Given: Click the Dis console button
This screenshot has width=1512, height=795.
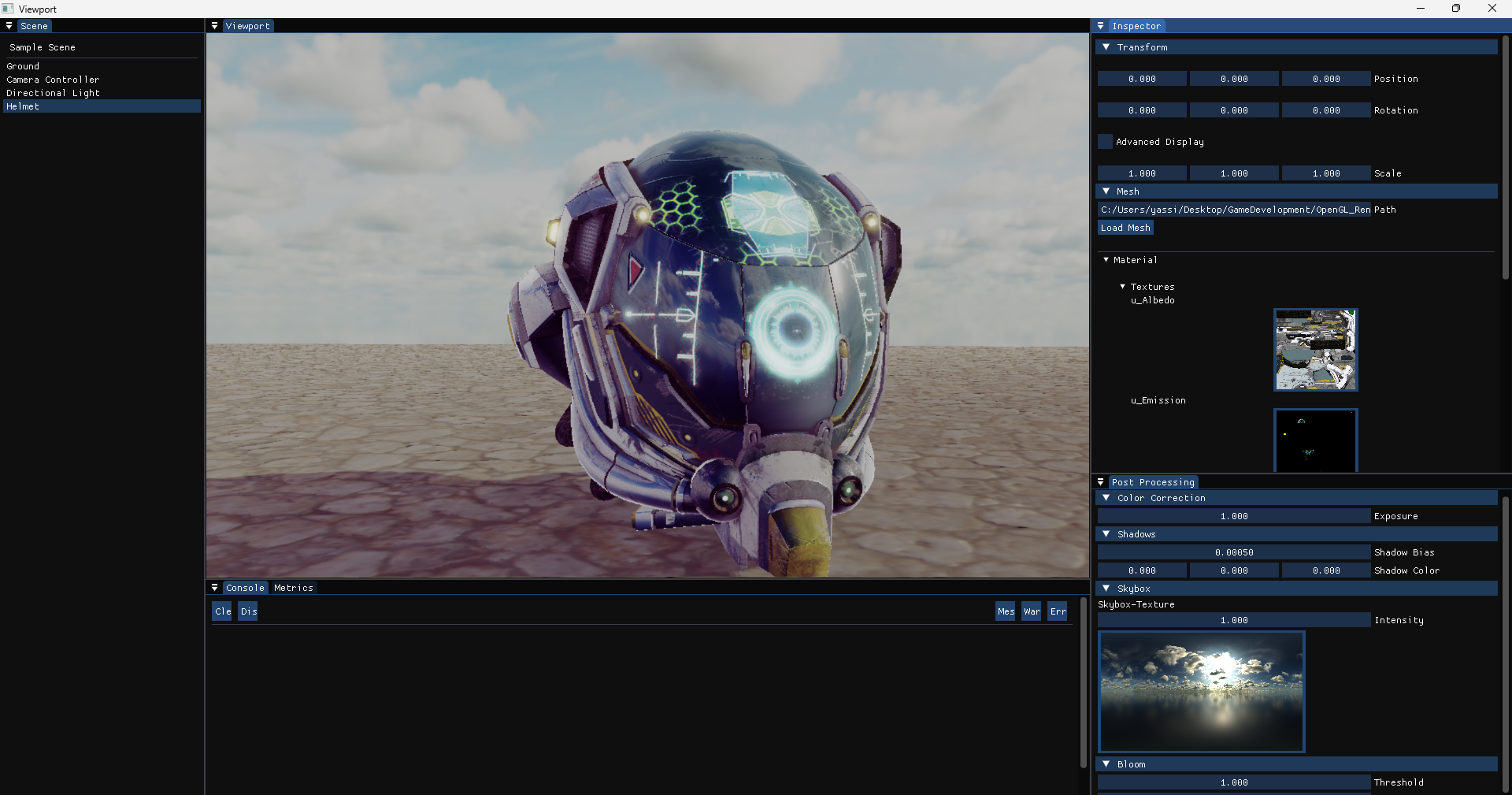Looking at the screenshot, I should tap(248, 611).
